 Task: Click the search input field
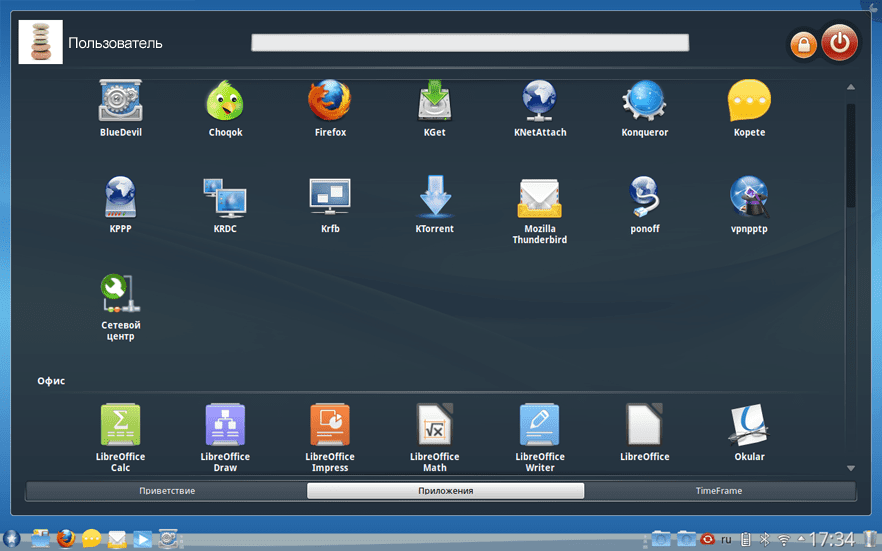point(470,42)
